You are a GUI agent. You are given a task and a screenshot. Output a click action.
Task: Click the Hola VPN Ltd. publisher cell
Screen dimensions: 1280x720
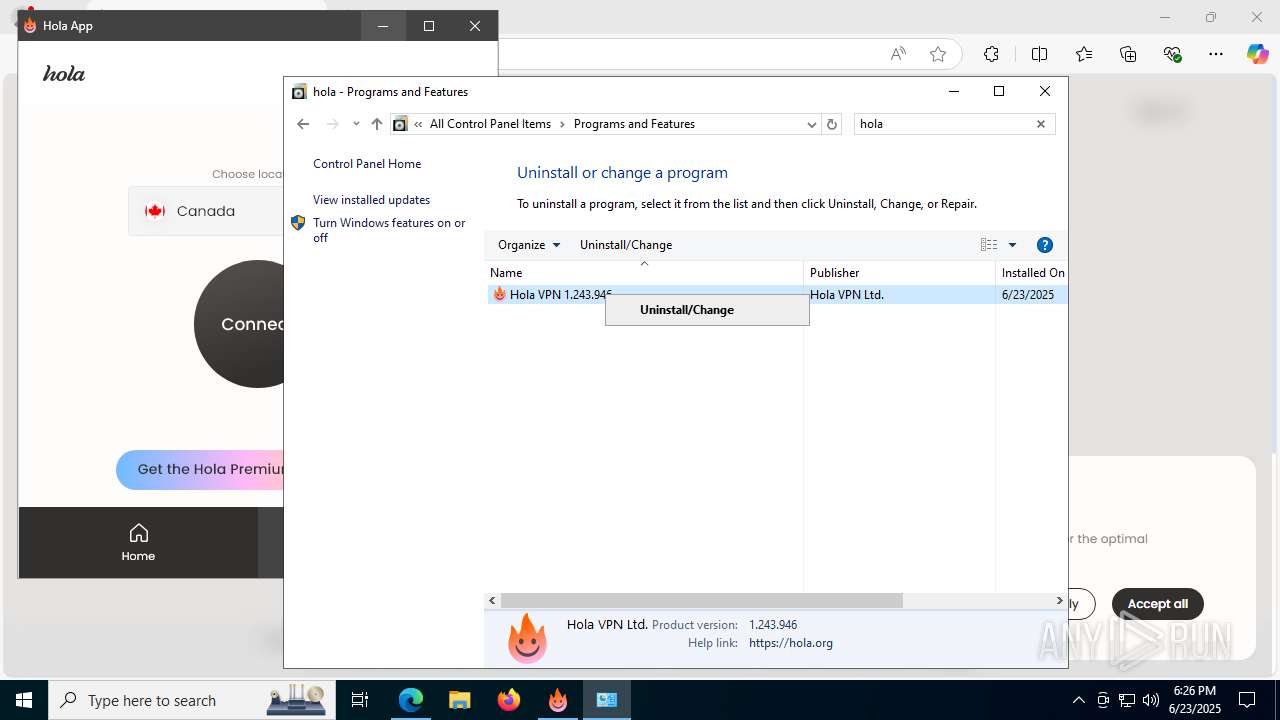click(847, 295)
